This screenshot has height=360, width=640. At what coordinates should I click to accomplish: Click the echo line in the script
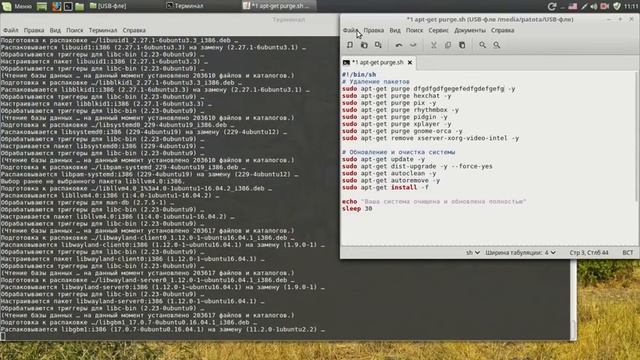coord(434,202)
